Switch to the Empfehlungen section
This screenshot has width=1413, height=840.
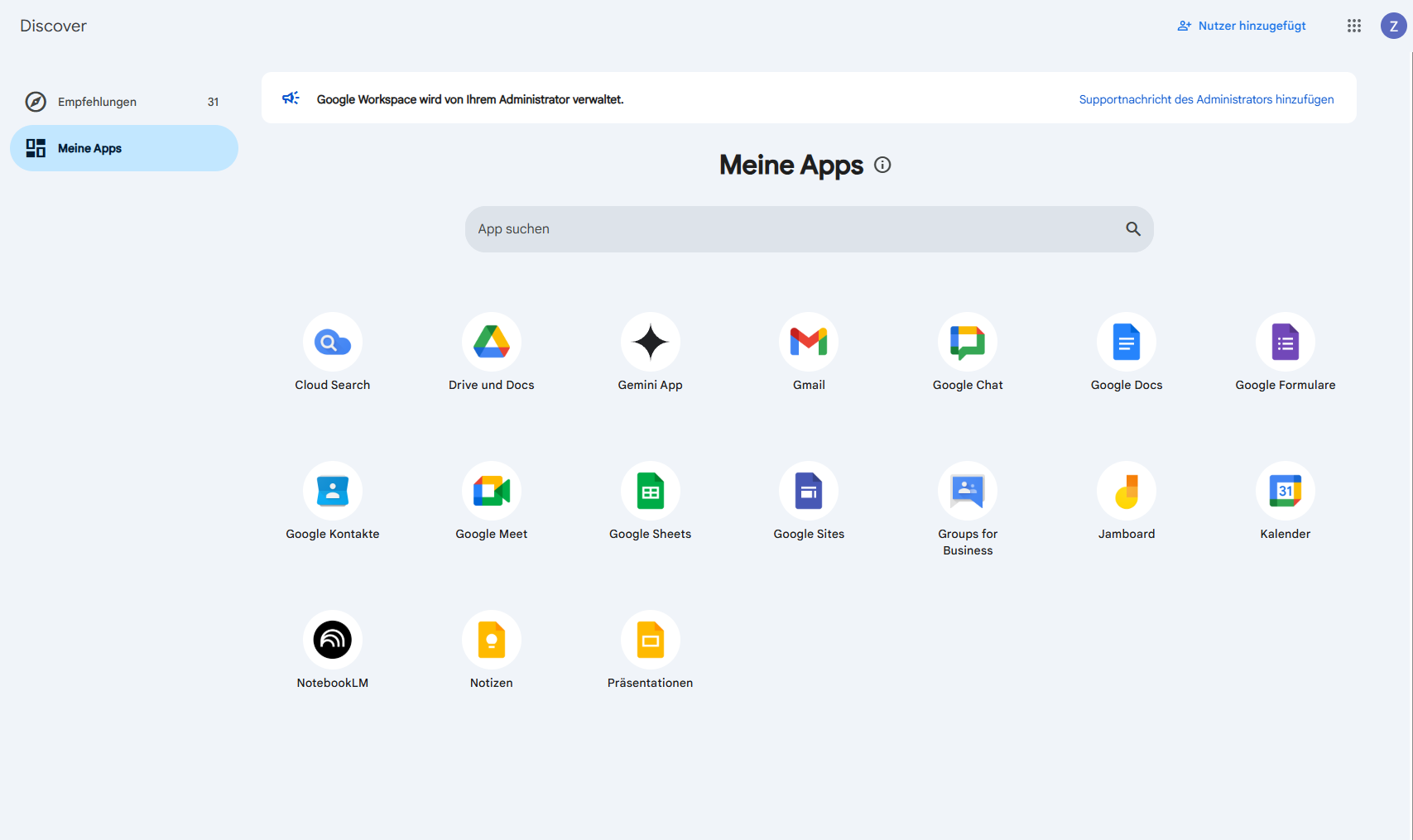coord(97,102)
